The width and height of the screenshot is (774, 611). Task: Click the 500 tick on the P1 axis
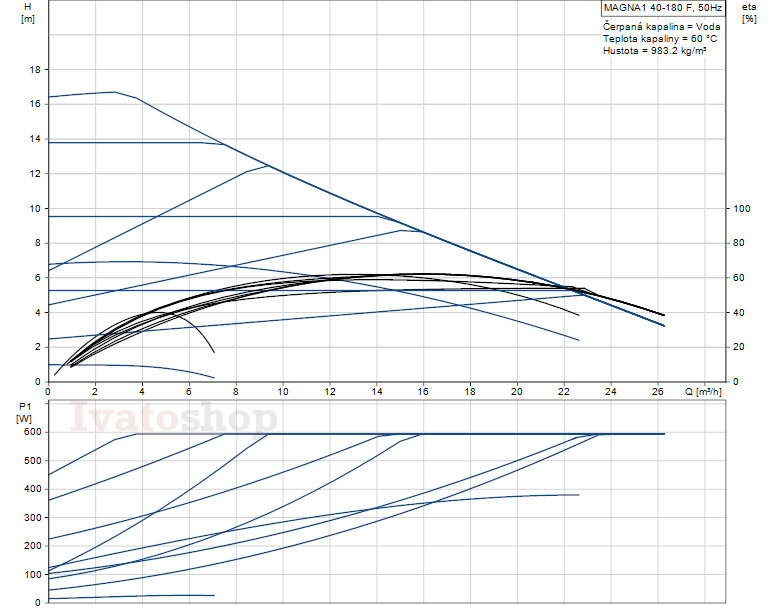point(31,461)
